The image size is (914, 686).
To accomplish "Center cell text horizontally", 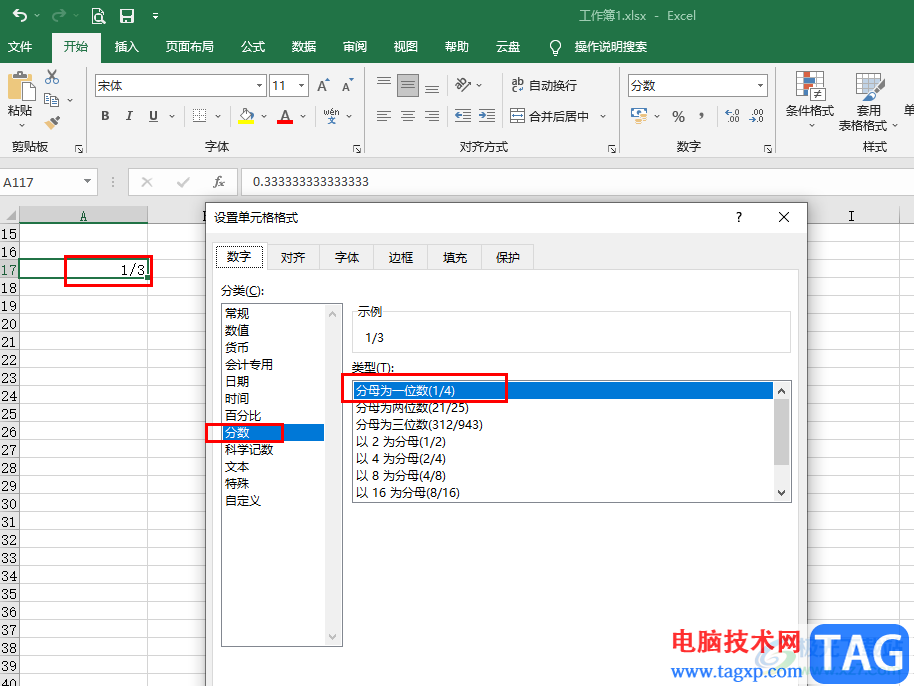I will (408, 116).
